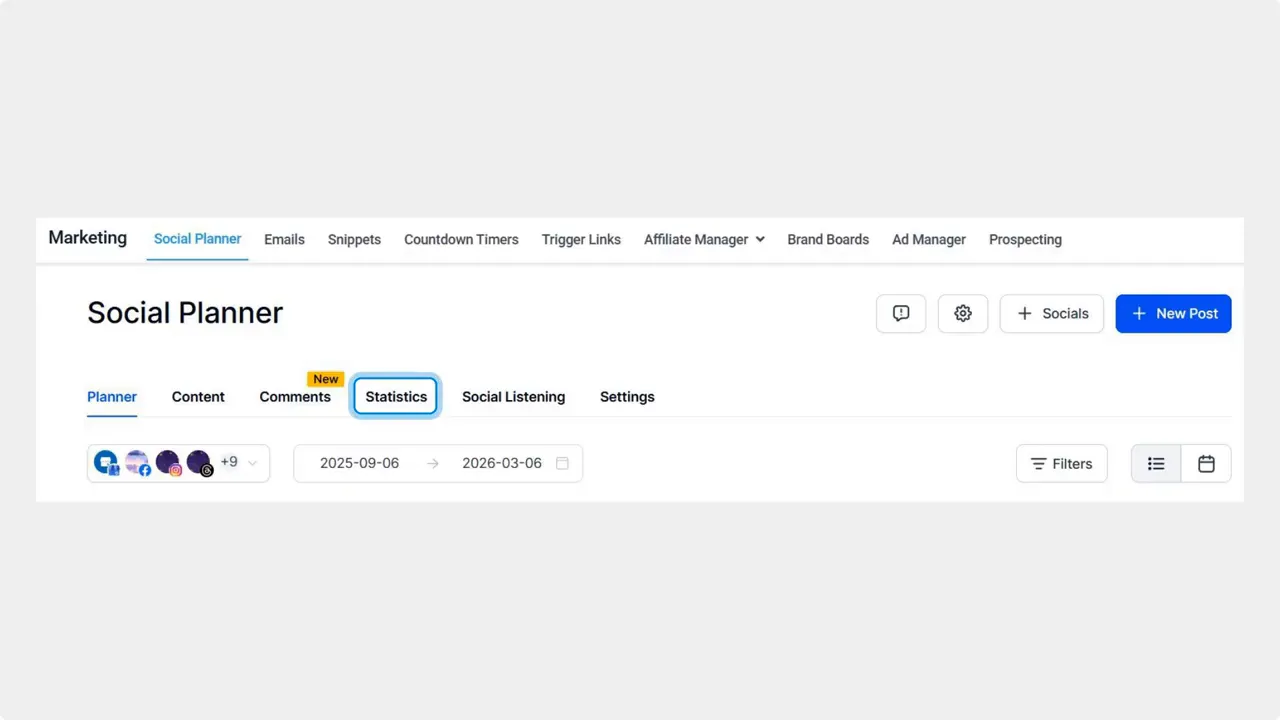Open Social Planner settings via the gear icon
1280x720 pixels.
[962, 313]
